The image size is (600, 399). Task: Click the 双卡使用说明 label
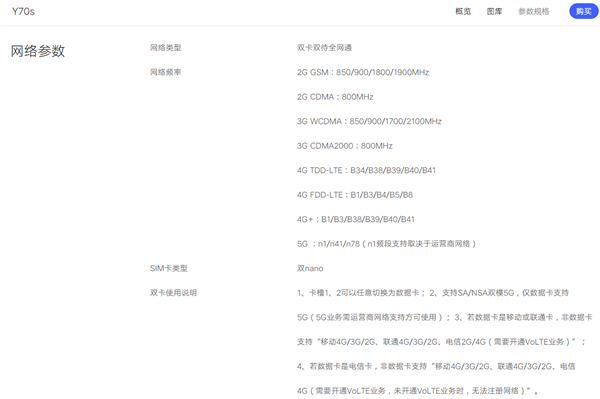click(173, 293)
